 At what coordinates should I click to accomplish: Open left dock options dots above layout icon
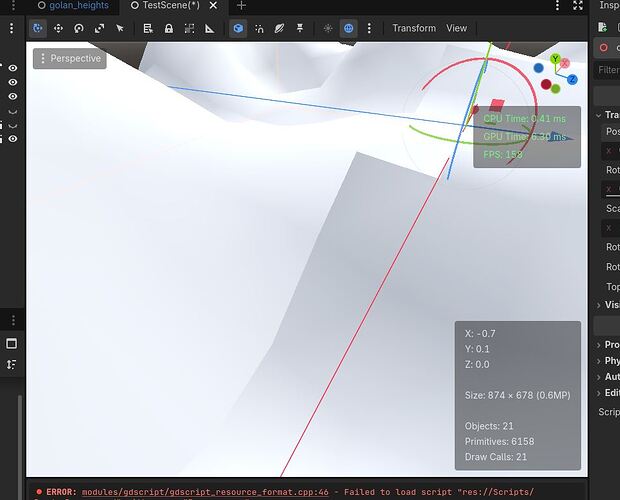[13, 320]
